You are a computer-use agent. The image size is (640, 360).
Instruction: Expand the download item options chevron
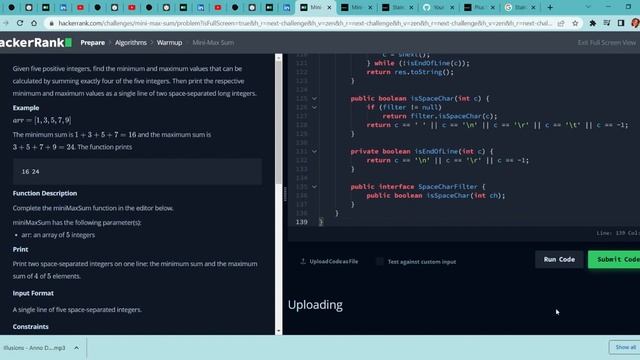pos(76,348)
